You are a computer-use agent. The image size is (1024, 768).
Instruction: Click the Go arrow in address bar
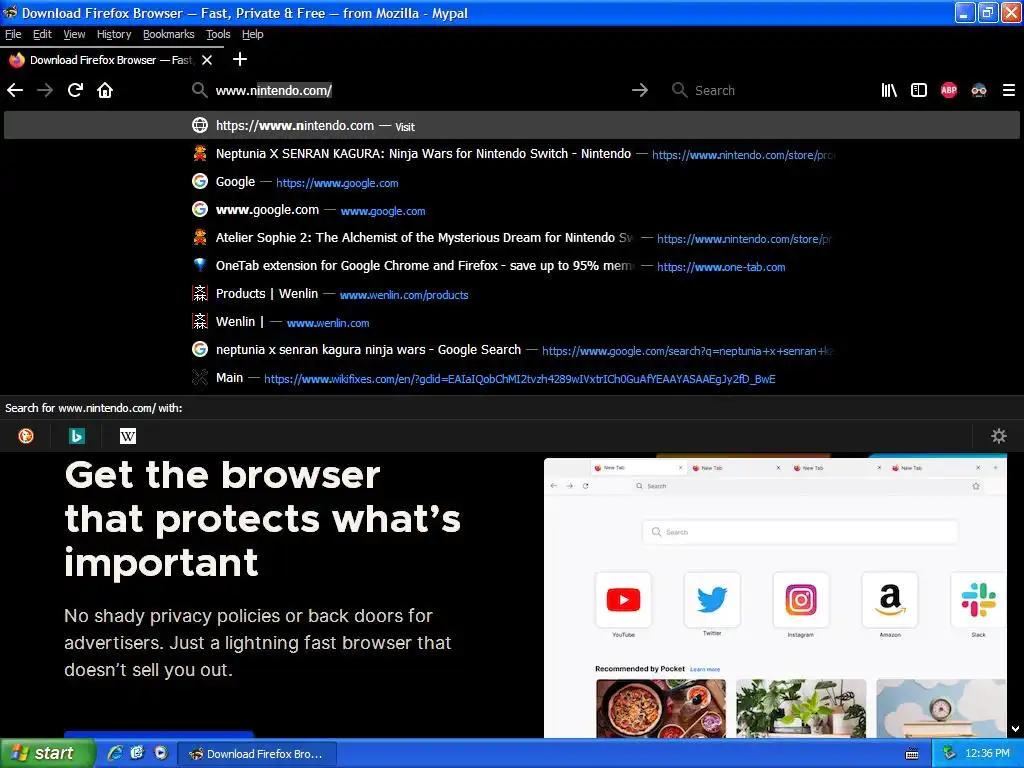(x=640, y=90)
